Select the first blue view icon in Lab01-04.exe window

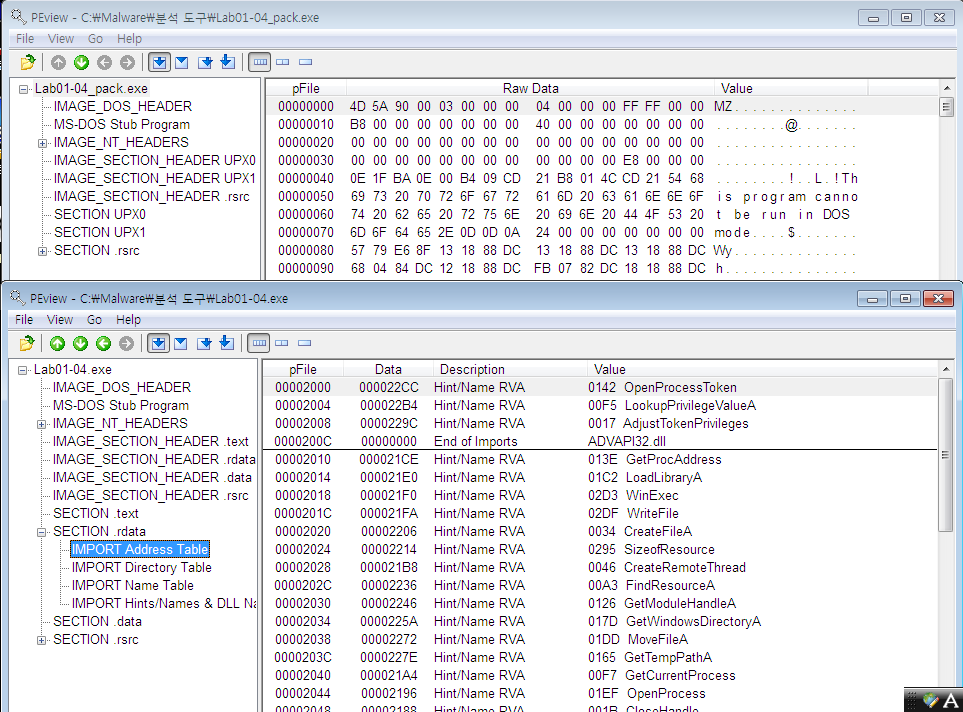click(158, 343)
